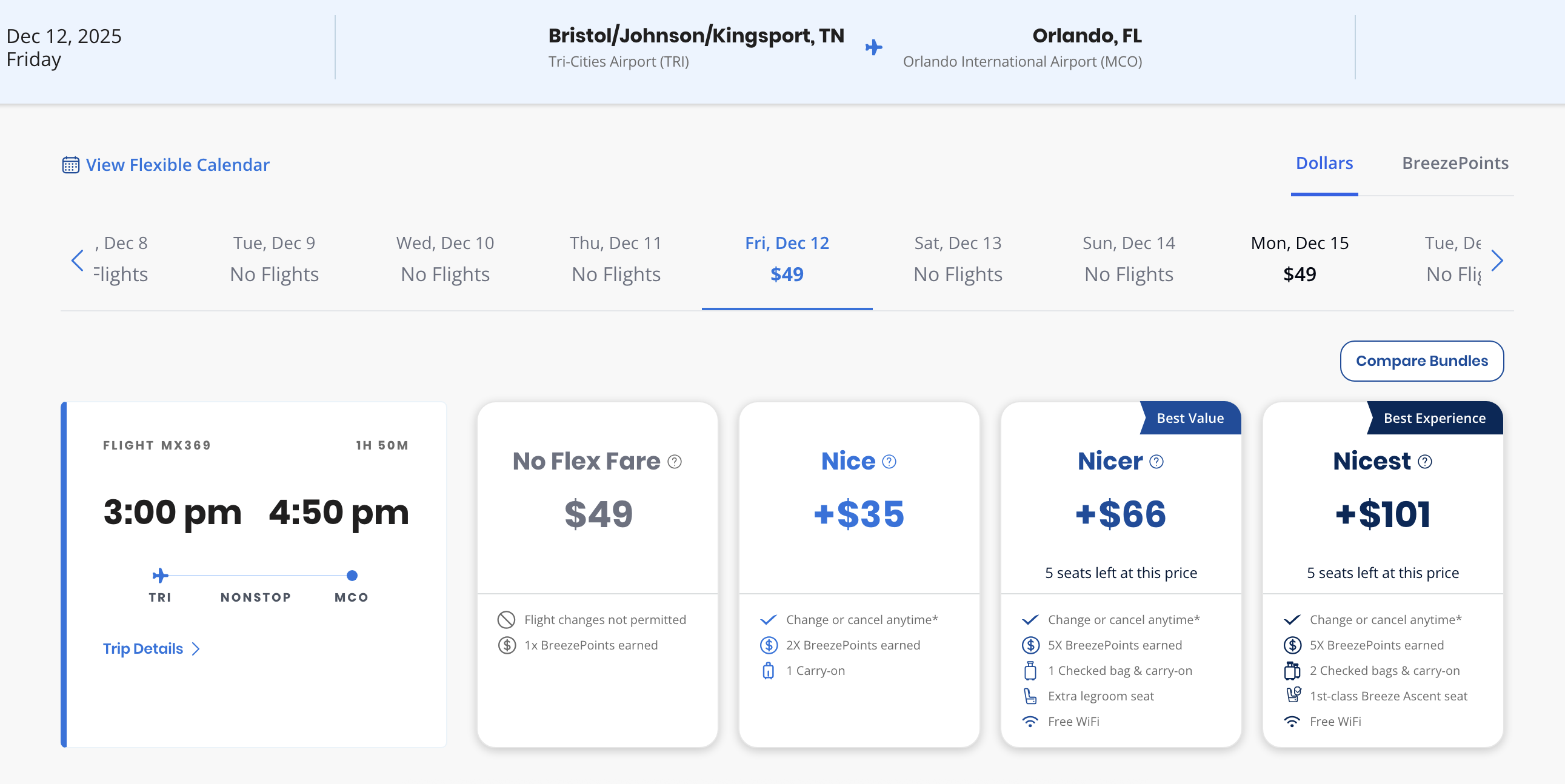Click View Flexible Calendar link
The width and height of the screenshot is (1565, 784).
tap(178, 165)
